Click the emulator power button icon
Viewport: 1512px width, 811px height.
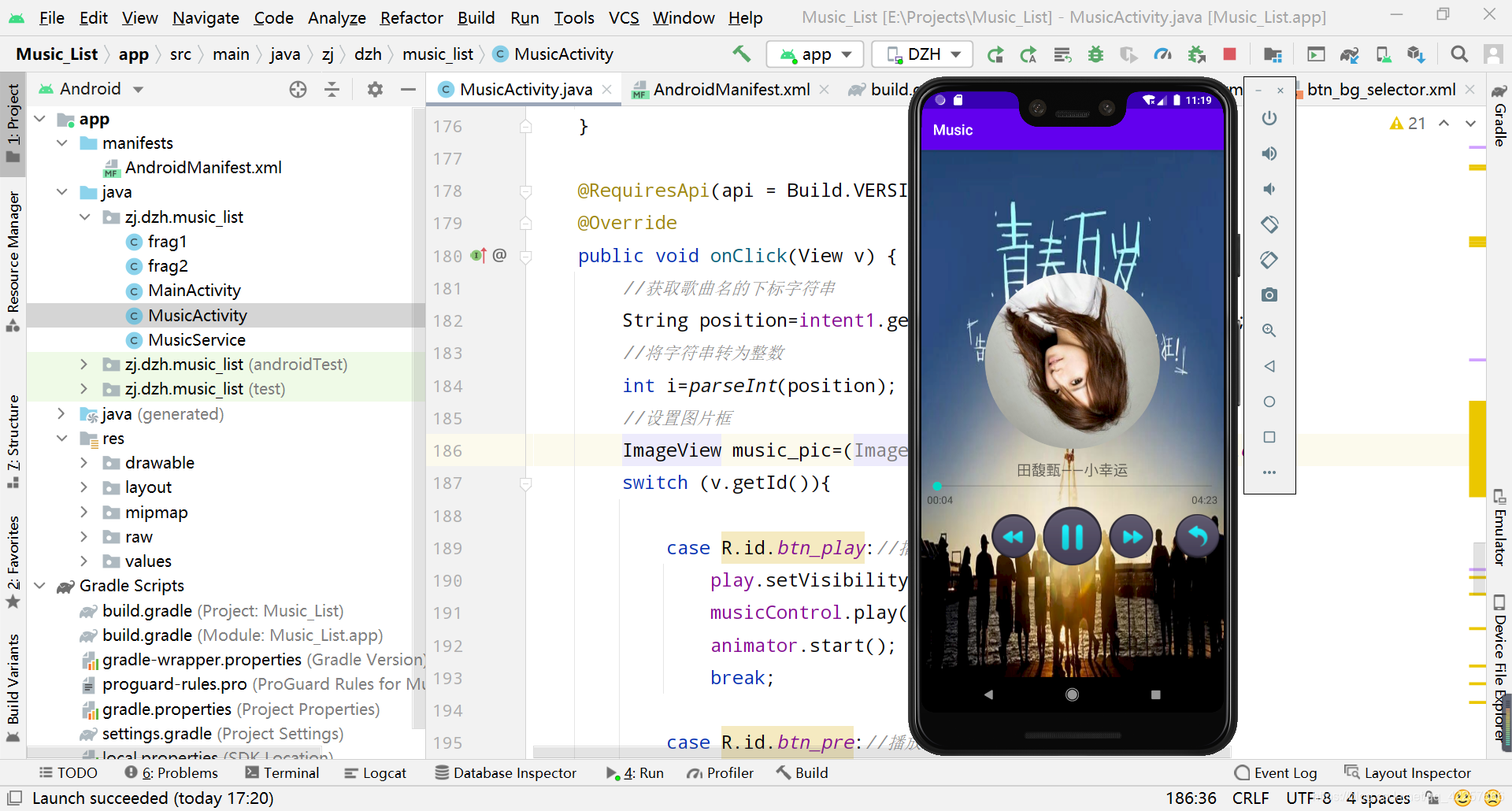1269,118
